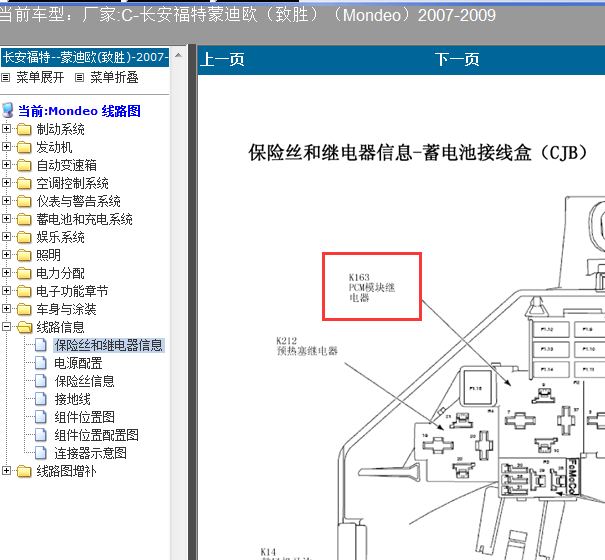Expand all menus via 菜单展开
605x560 pixels.
[40, 78]
